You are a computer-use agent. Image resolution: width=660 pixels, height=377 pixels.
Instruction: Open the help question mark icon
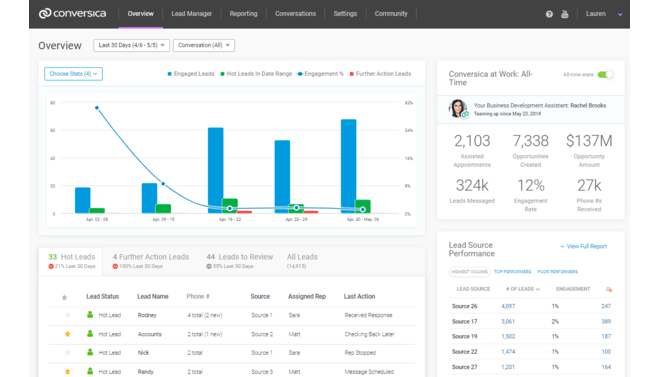(549, 14)
